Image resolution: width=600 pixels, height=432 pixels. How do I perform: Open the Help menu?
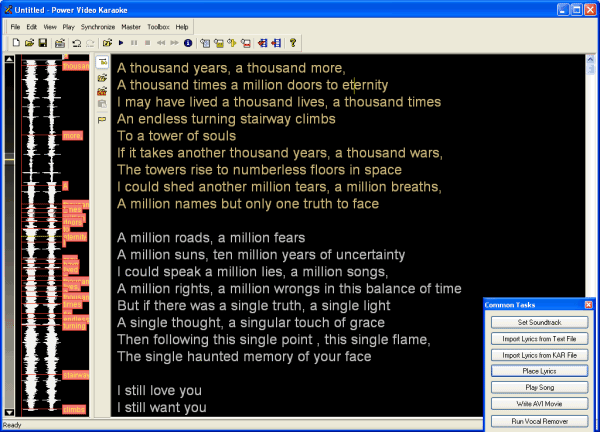(x=182, y=27)
